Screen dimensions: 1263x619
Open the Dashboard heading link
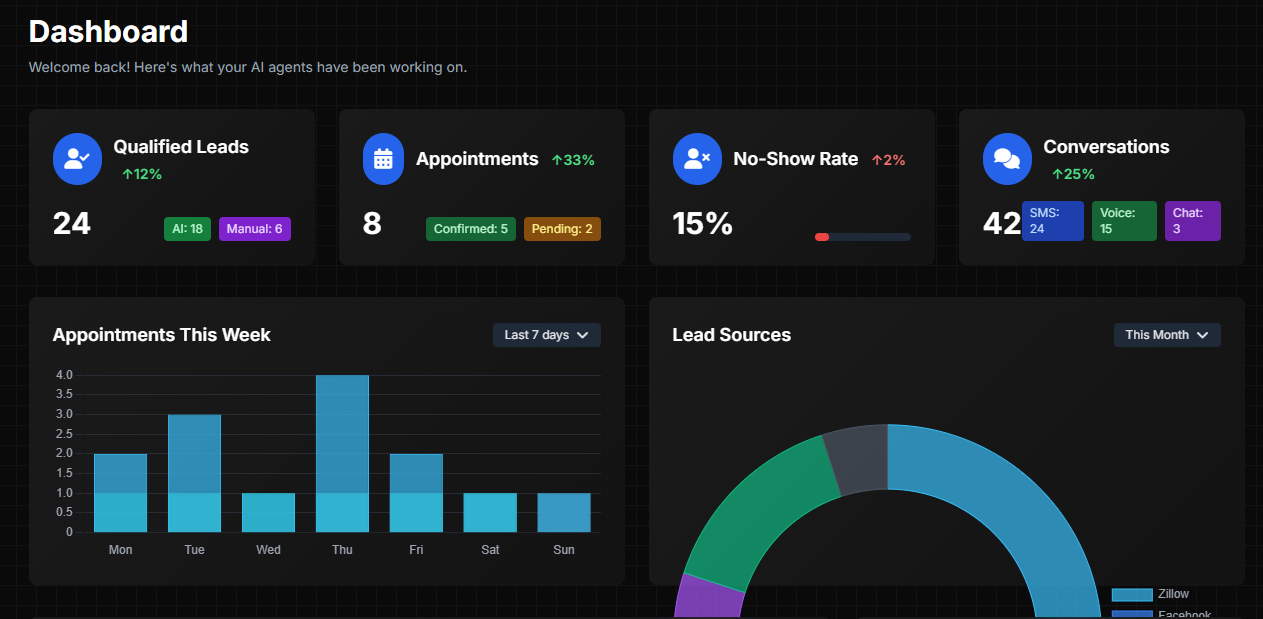(x=108, y=31)
